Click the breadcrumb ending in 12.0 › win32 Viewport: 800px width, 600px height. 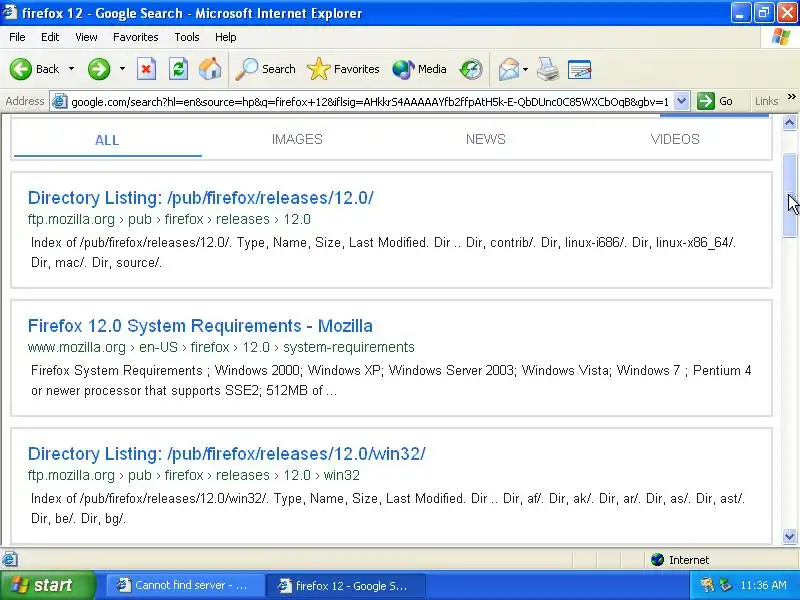click(x=193, y=476)
